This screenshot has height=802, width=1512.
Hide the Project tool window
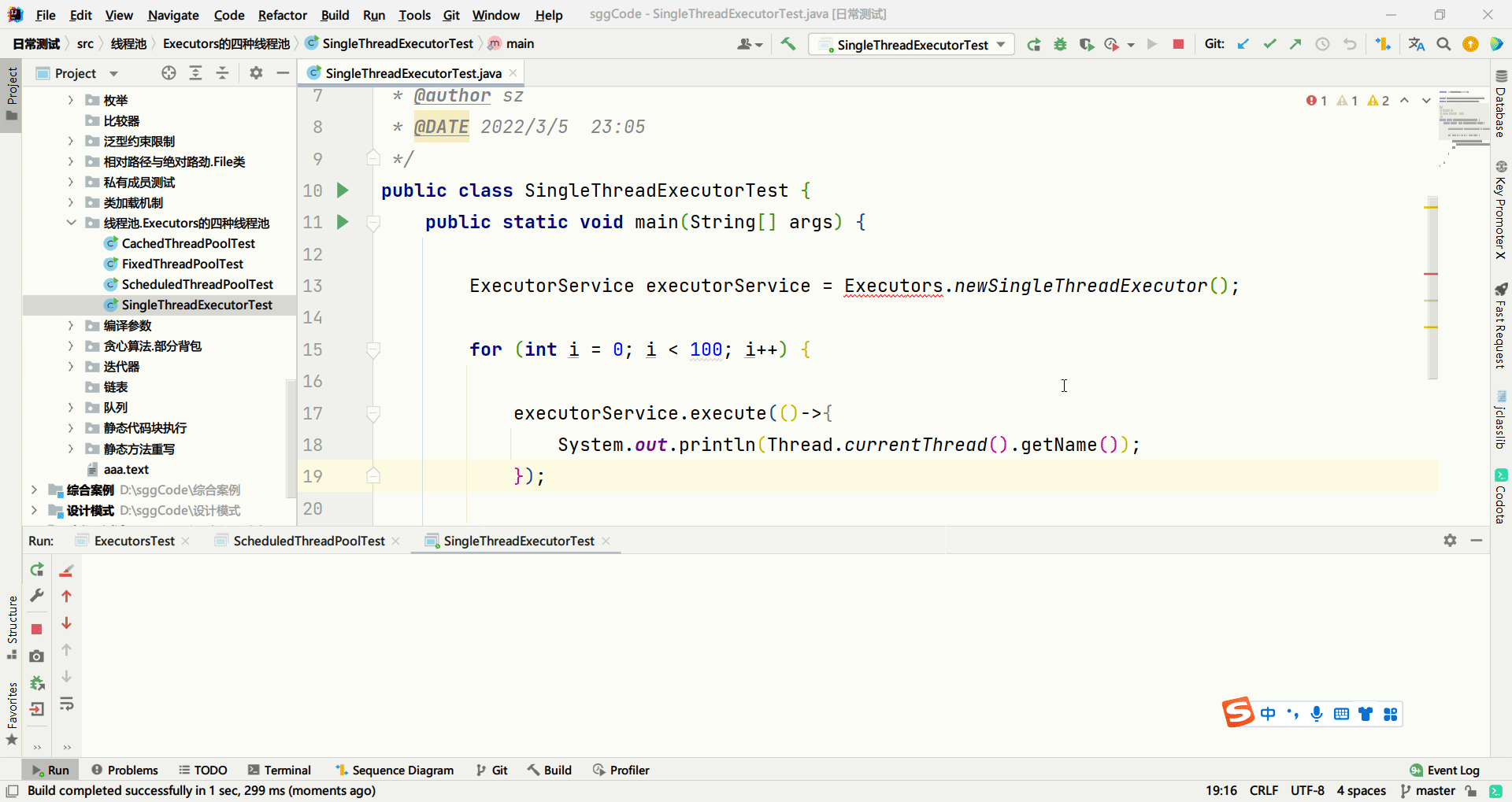[x=283, y=73]
